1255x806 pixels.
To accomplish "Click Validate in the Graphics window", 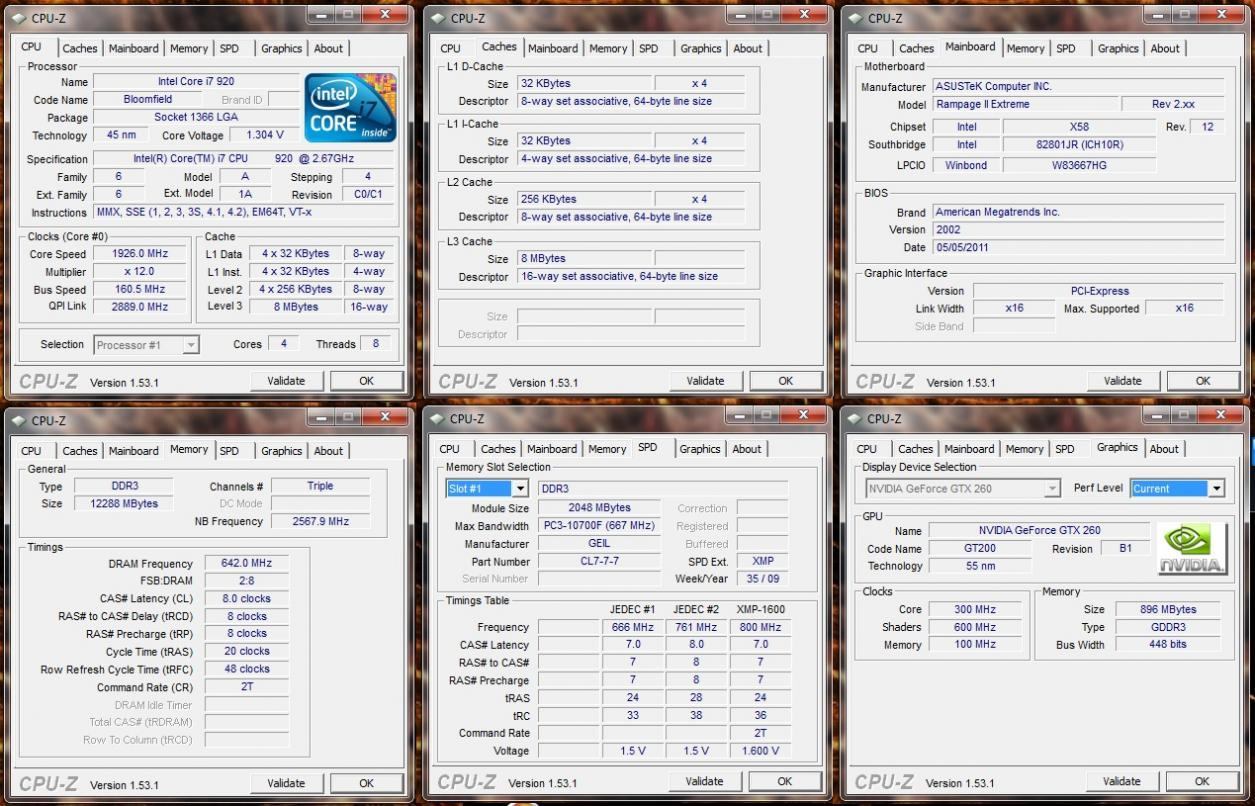I will pos(1121,781).
